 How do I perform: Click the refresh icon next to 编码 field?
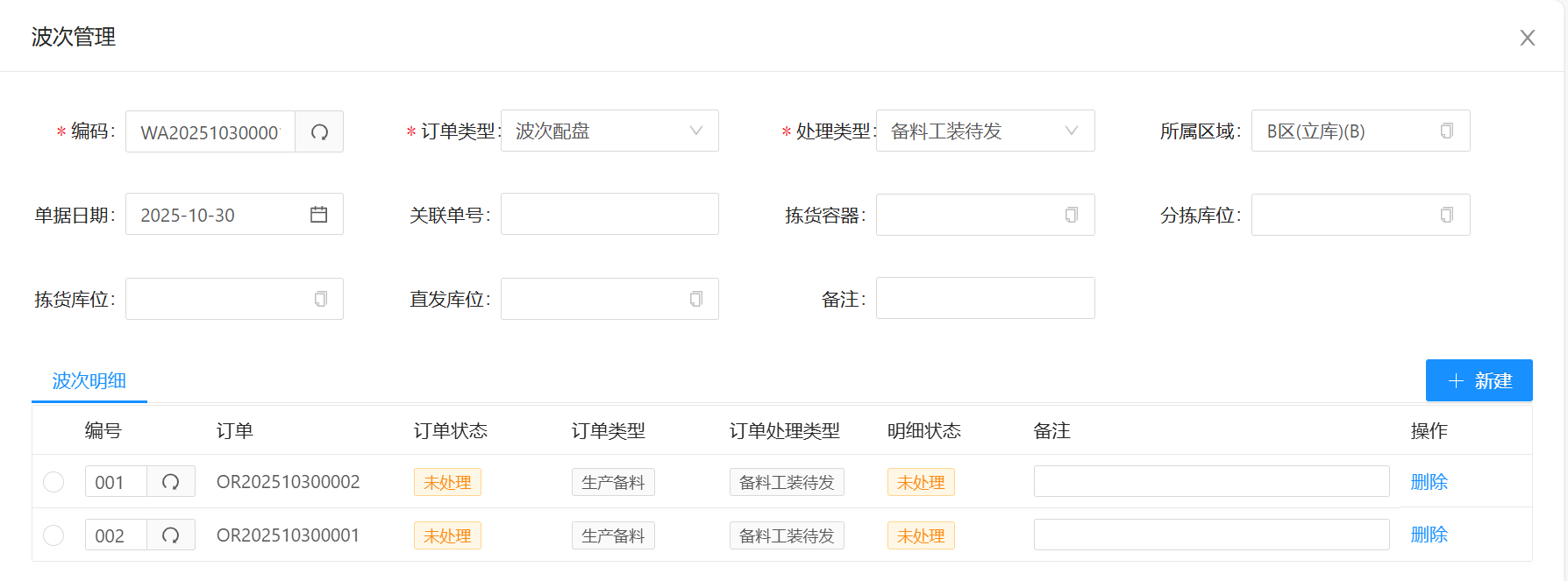(319, 131)
